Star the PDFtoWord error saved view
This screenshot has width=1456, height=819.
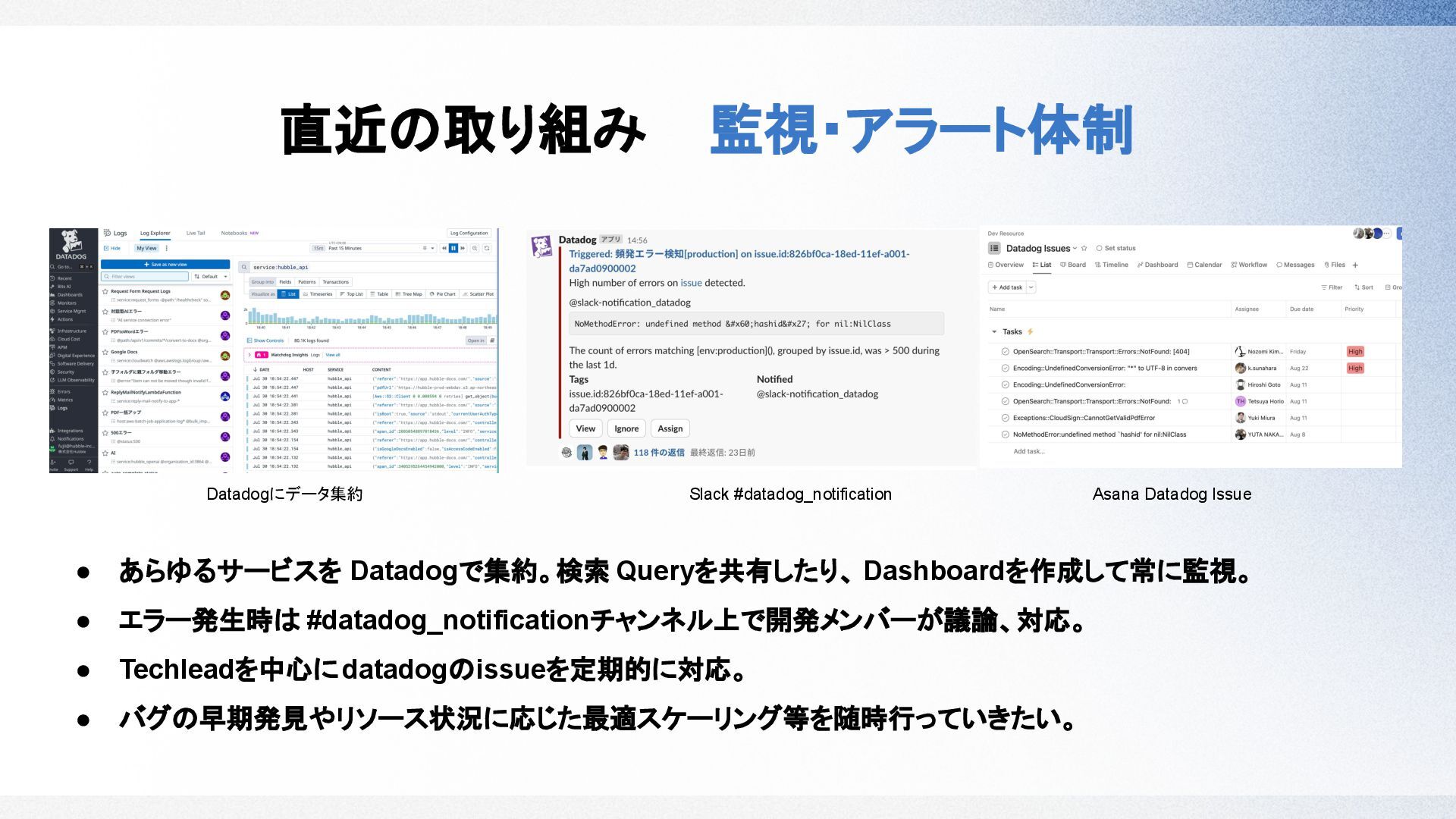(105, 331)
